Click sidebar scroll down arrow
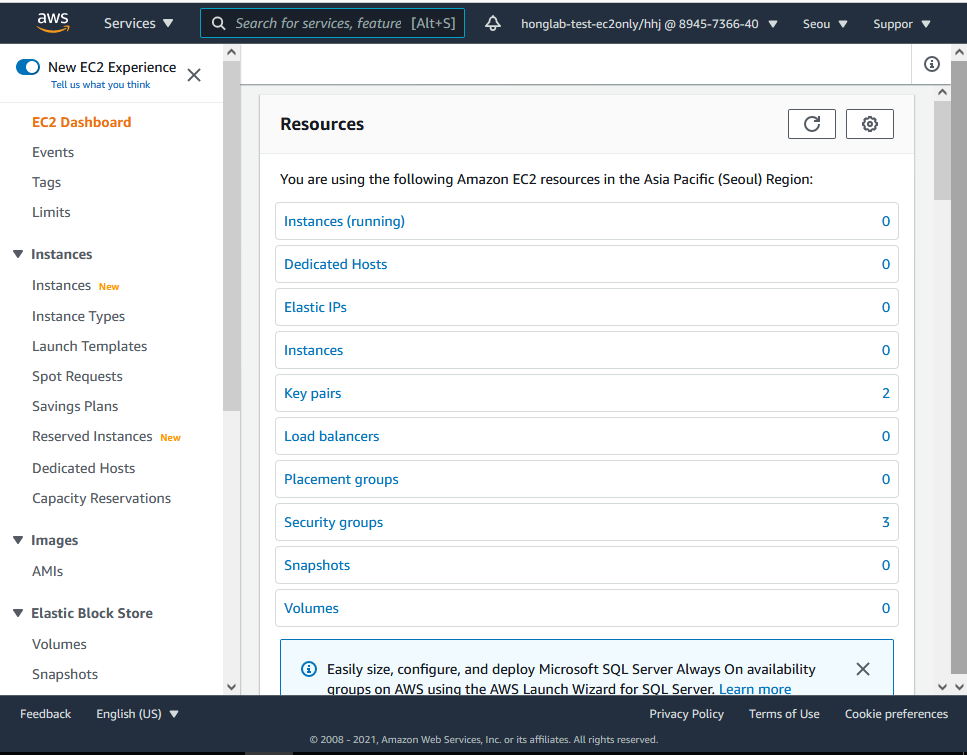967x755 pixels. pyautogui.click(x=231, y=687)
